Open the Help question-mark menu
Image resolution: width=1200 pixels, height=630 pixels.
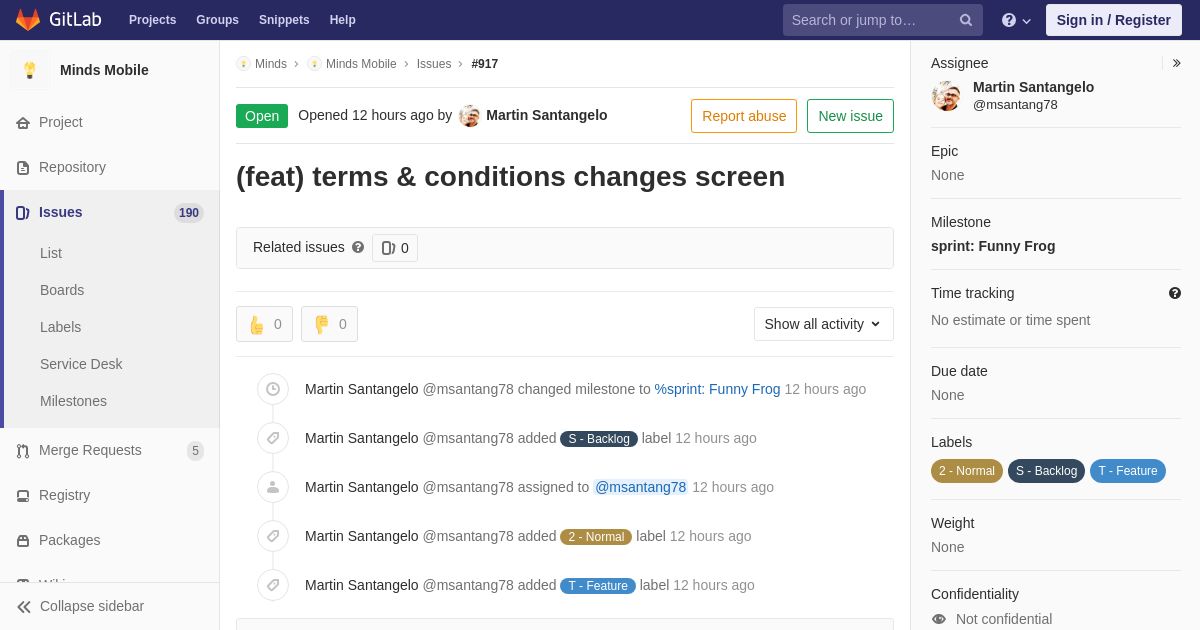point(1016,20)
